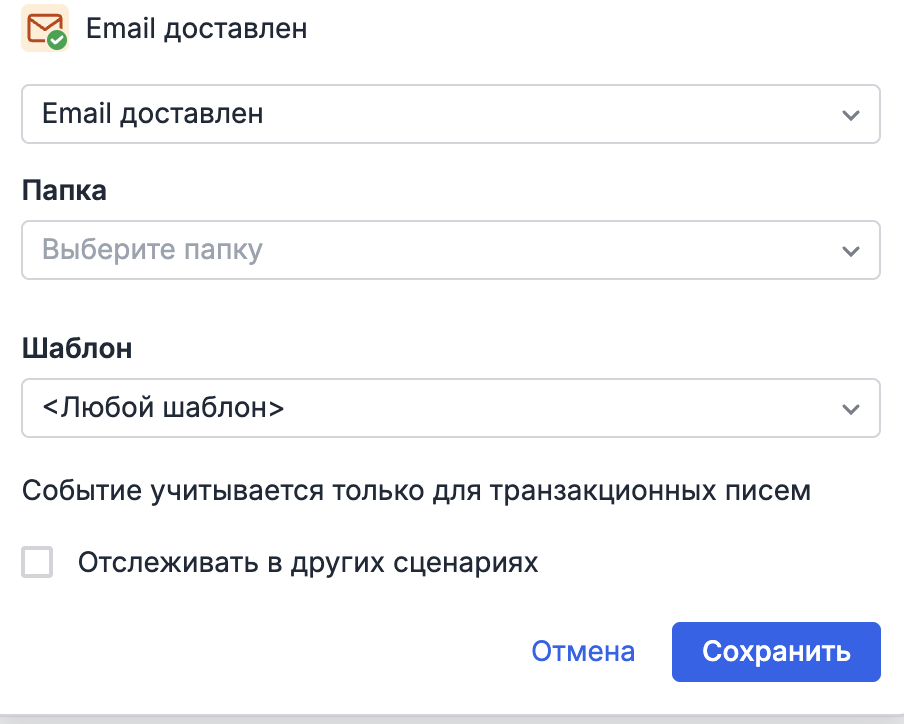Toggle the checkbox next to tracking scenarios option
This screenshot has height=724, width=904.
click(x=37, y=563)
